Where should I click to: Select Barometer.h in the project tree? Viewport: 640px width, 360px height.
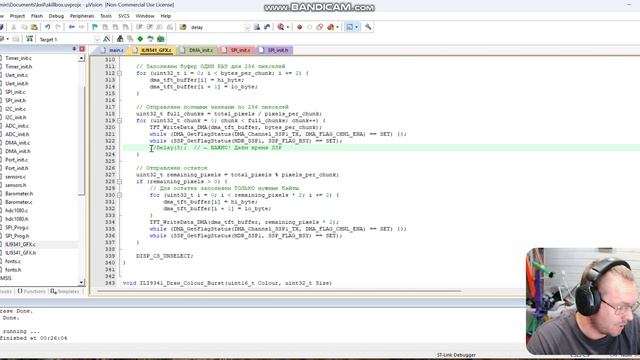pos(19,194)
